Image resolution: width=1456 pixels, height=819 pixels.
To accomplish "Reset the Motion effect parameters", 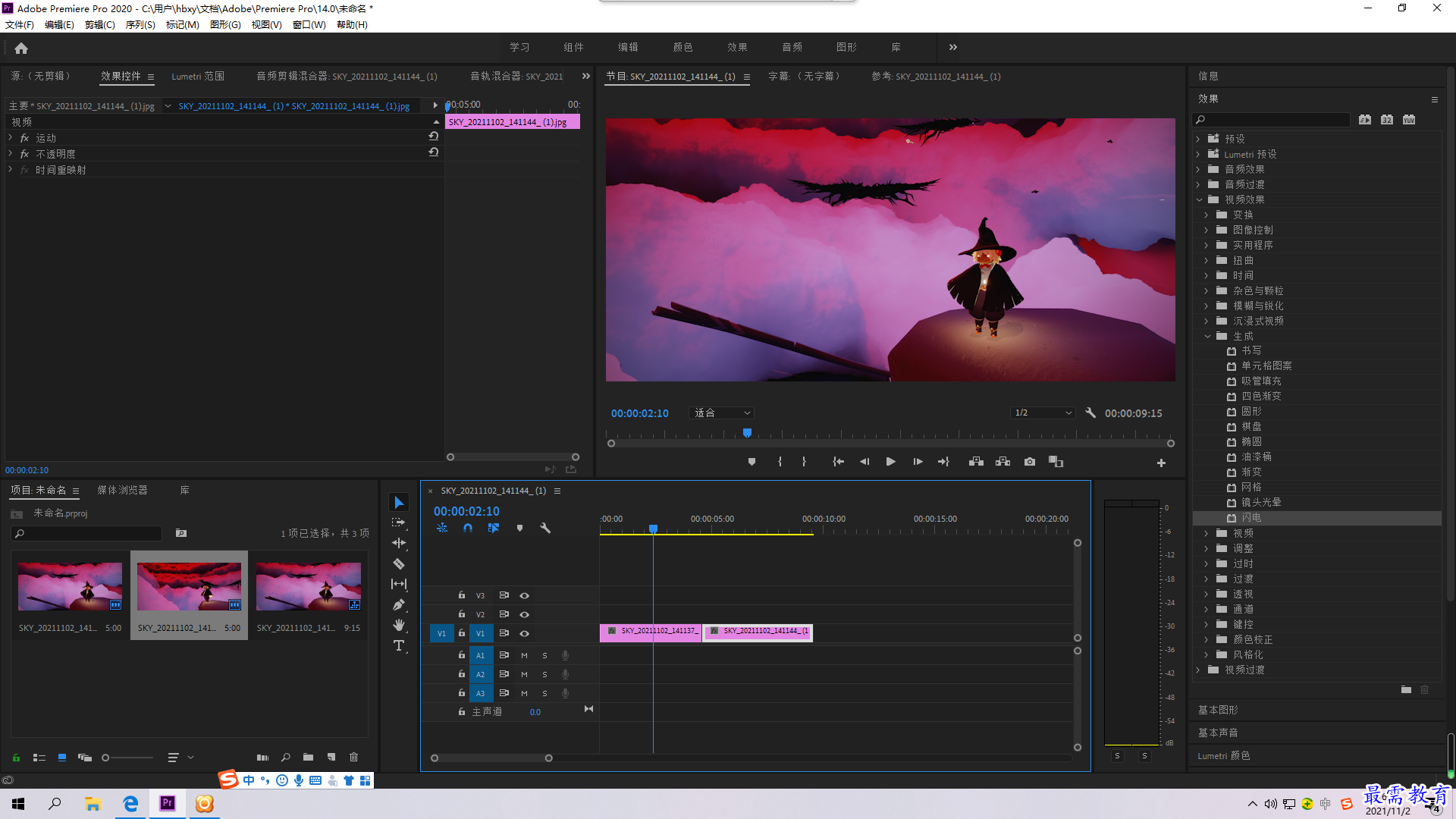I will click(x=434, y=136).
